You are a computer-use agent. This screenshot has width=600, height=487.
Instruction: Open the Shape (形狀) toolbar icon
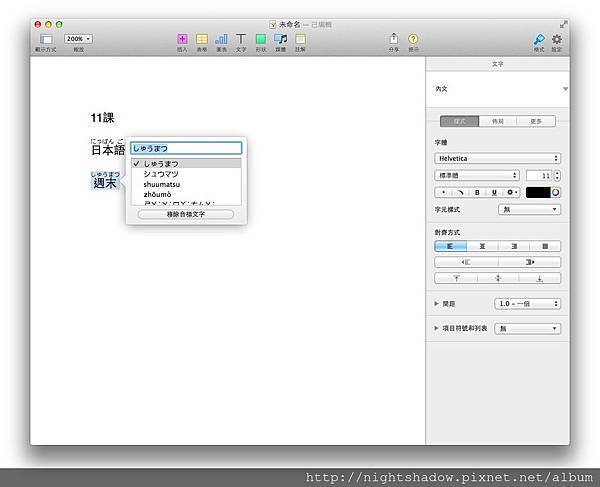260,38
